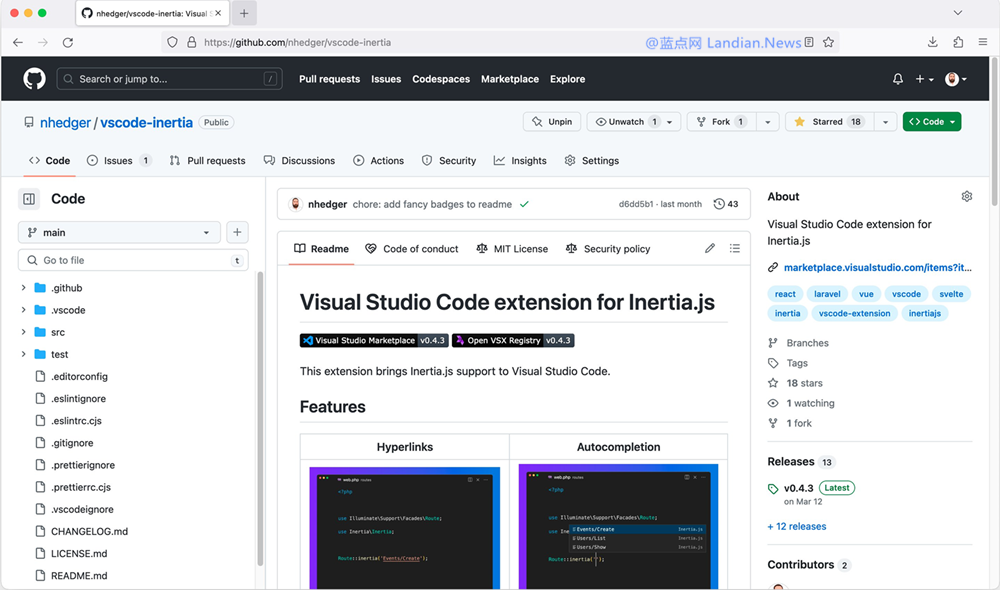This screenshot has width=1000, height=590.
Task: Click the browser back arrow
Action: pyautogui.click(x=18, y=42)
